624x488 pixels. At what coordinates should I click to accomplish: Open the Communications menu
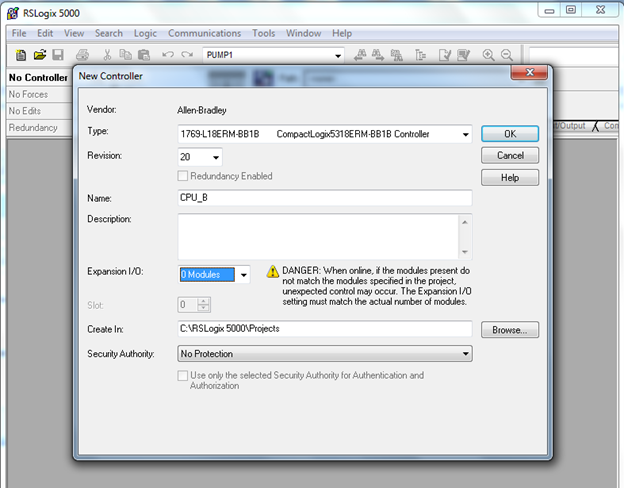pos(205,33)
